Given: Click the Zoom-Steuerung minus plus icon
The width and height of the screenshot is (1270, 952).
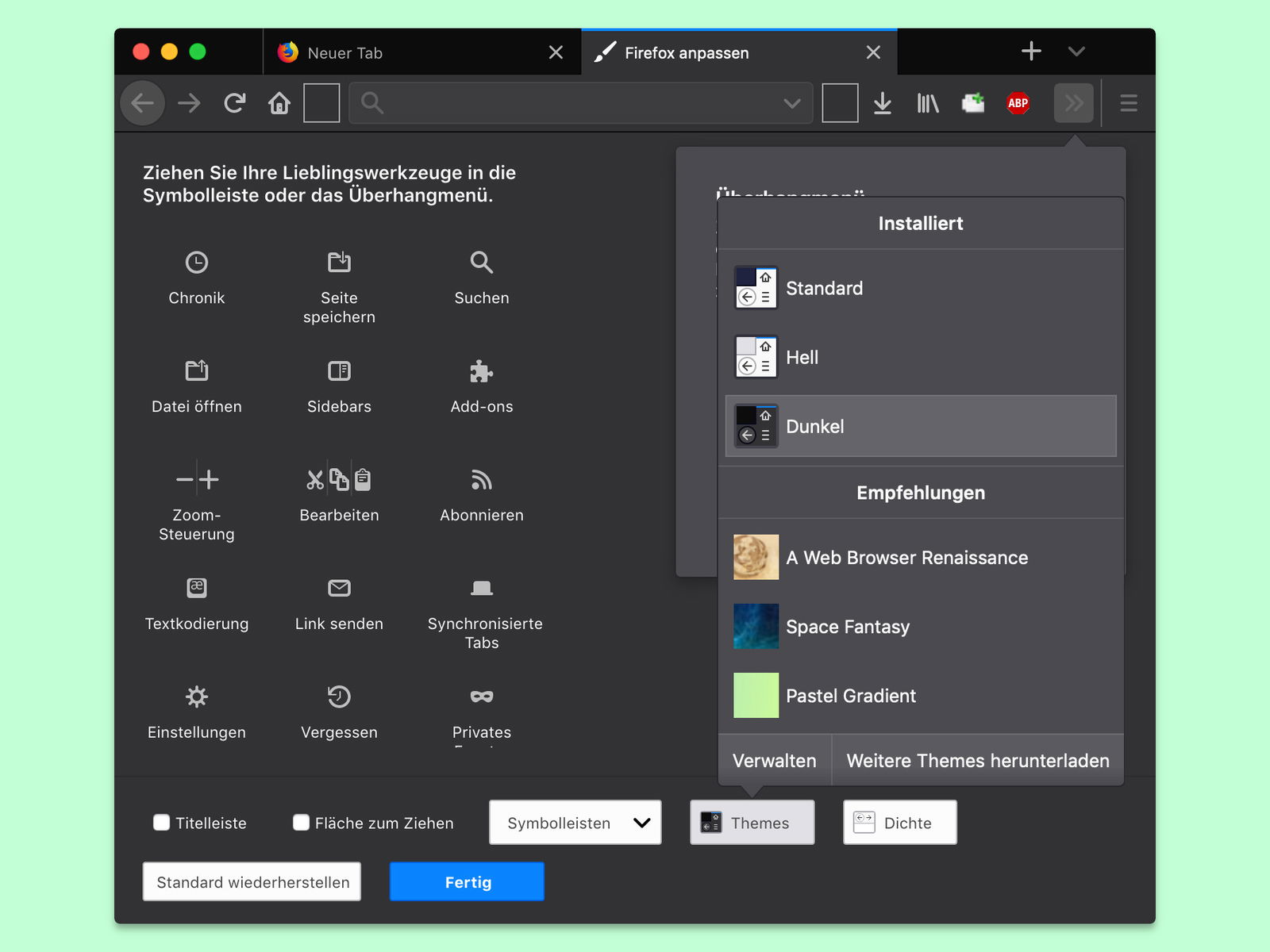Looking at the screenshot, I should point(197,479).
